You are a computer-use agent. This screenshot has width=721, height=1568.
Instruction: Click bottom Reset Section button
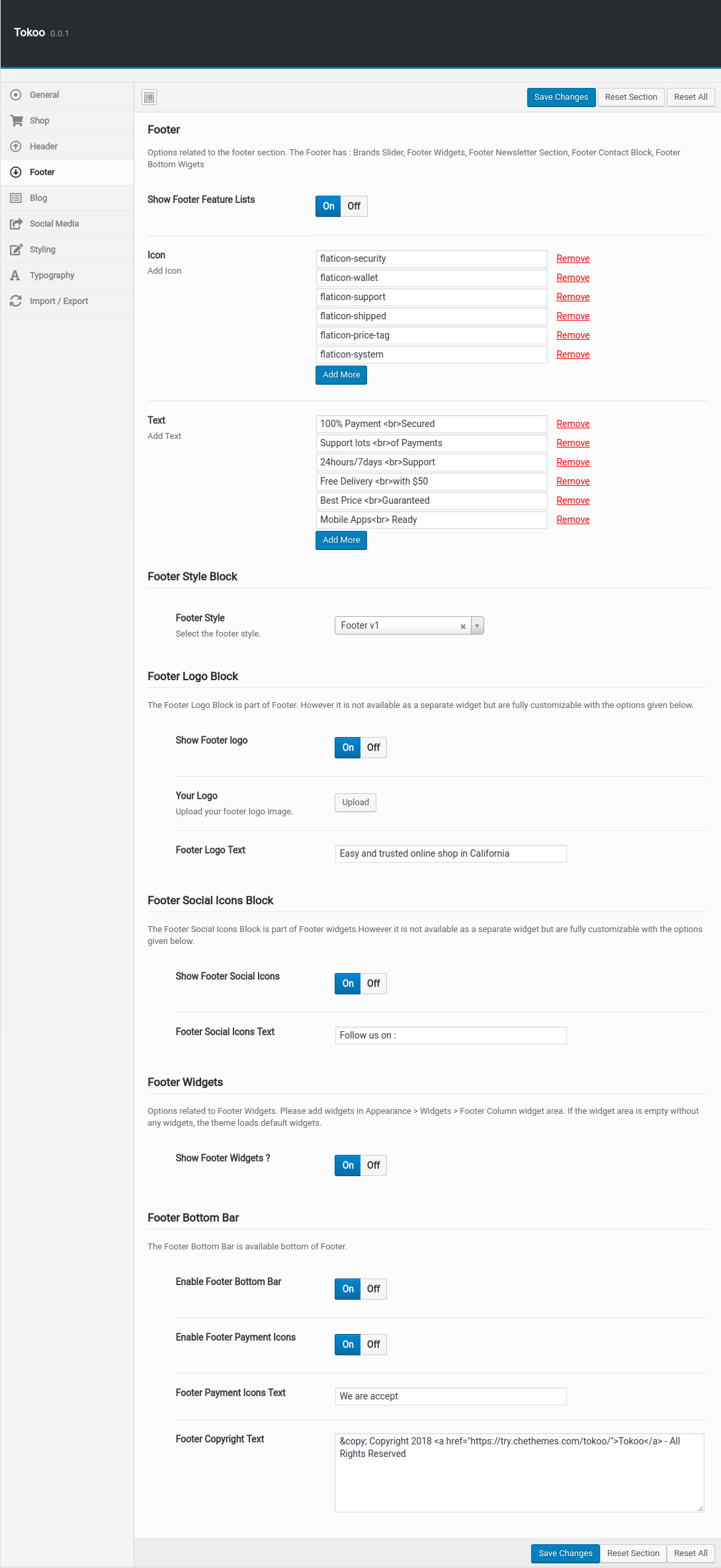pyautogui.click(x=633, y=1553)
